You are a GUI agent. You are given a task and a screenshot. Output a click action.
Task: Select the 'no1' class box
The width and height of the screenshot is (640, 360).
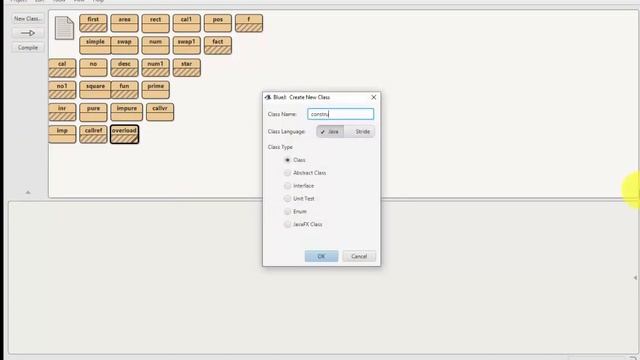point(62,90)
